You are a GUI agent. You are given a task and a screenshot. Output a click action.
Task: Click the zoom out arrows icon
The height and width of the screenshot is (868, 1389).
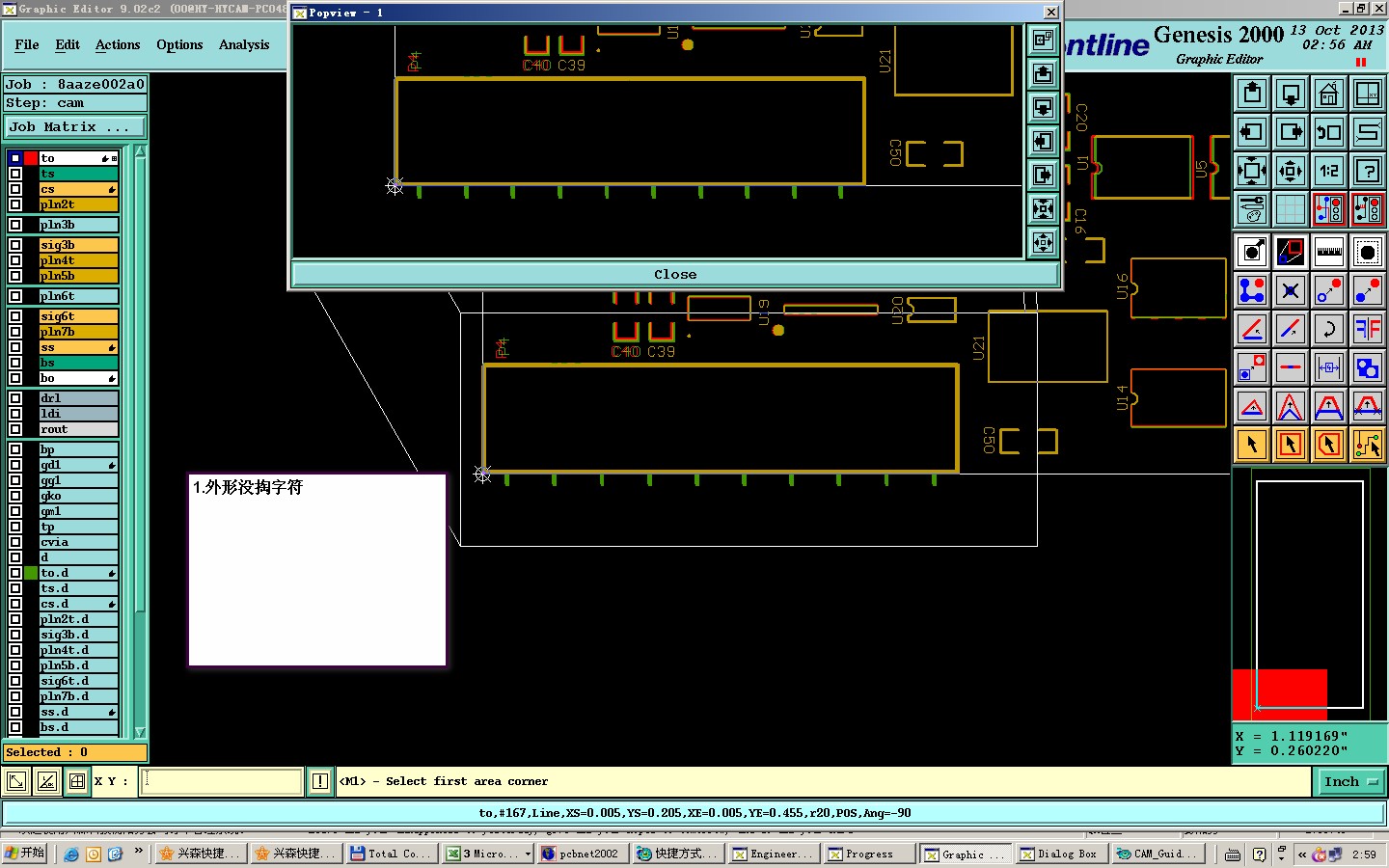click(x=1291, y=171)
